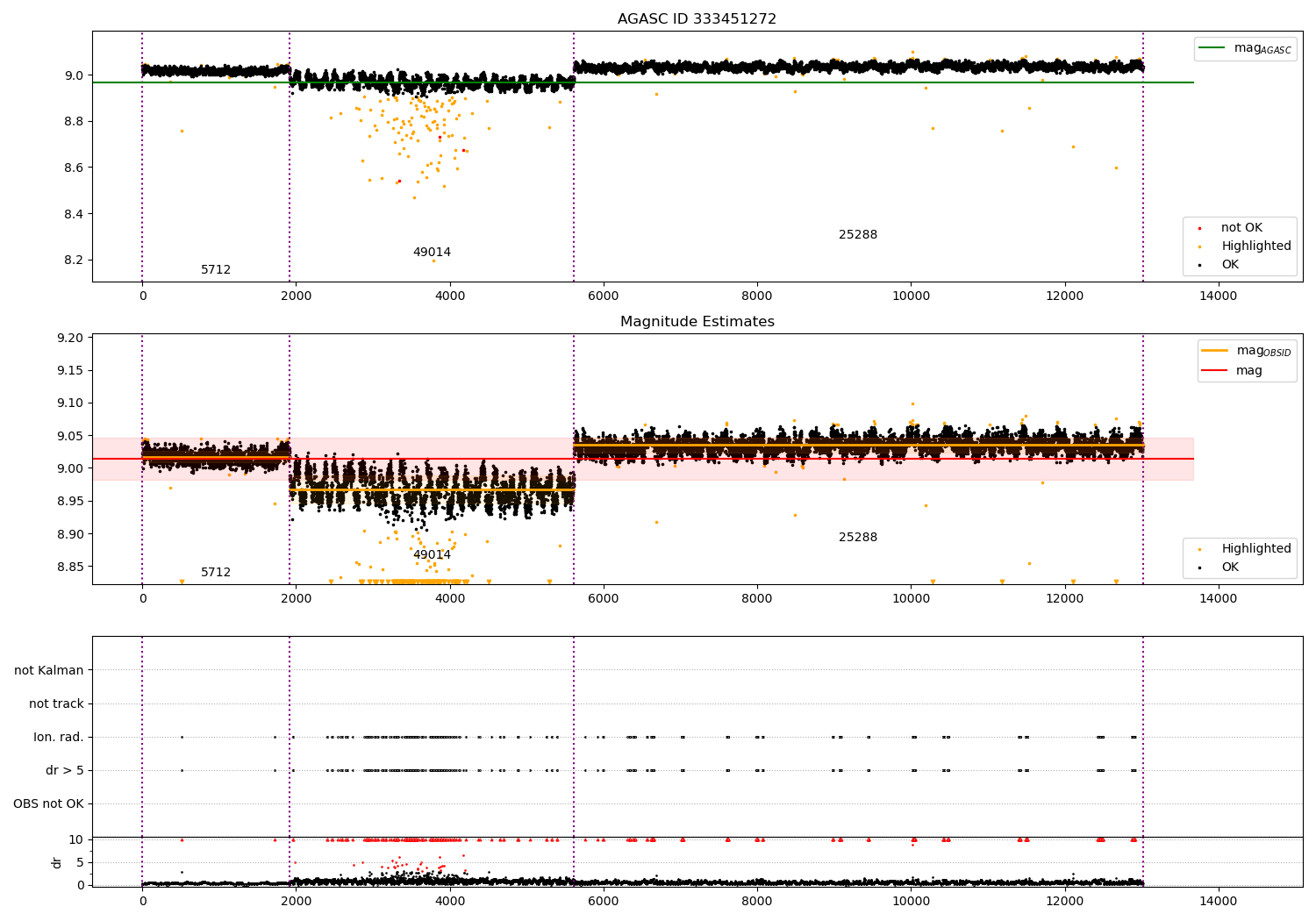1316x921 pixels.
Task: Click the '5712' annotation in the top plot
Action: click(x=216, y=270)
